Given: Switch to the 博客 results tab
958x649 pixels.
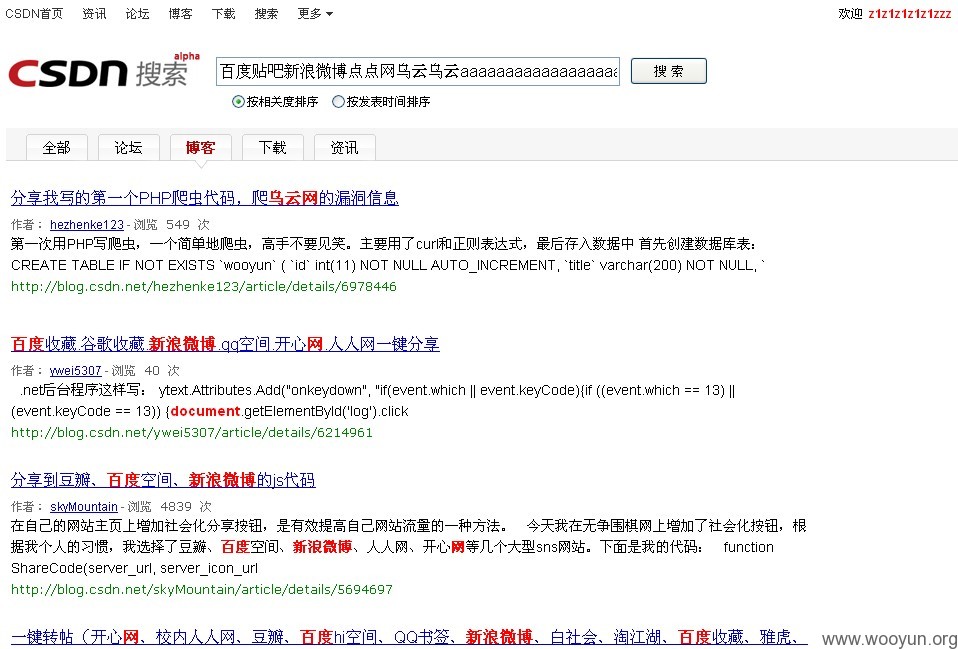Looking at the screenshot, I should pos(200,148).
